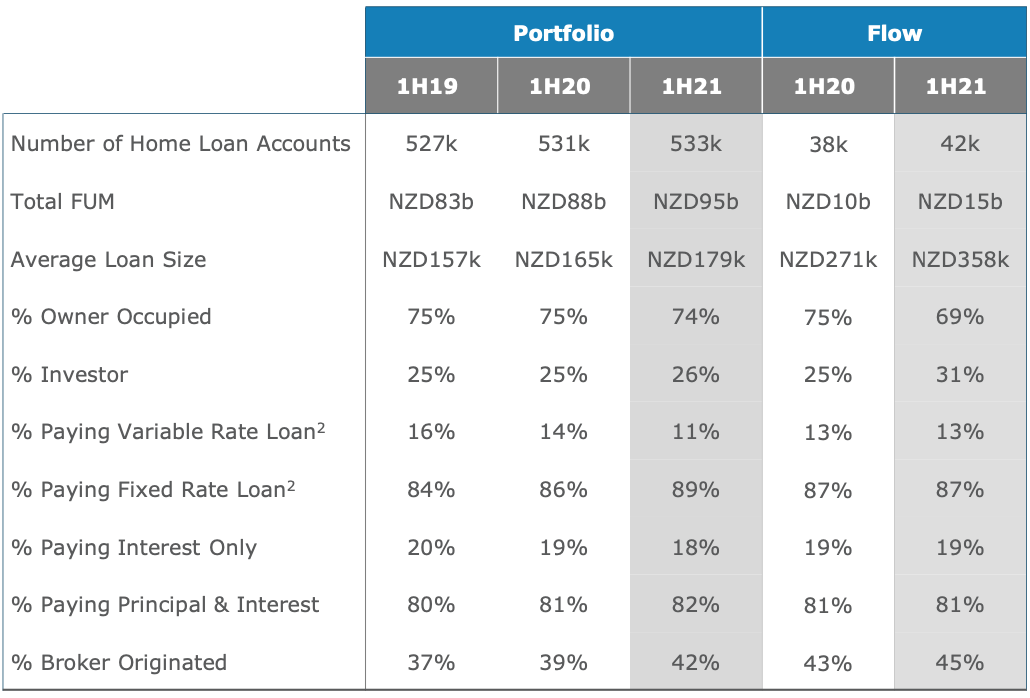
Task: Select the % Paying Variable Rate Loan label
Action: pyautogui.click(x=168, y=432)
